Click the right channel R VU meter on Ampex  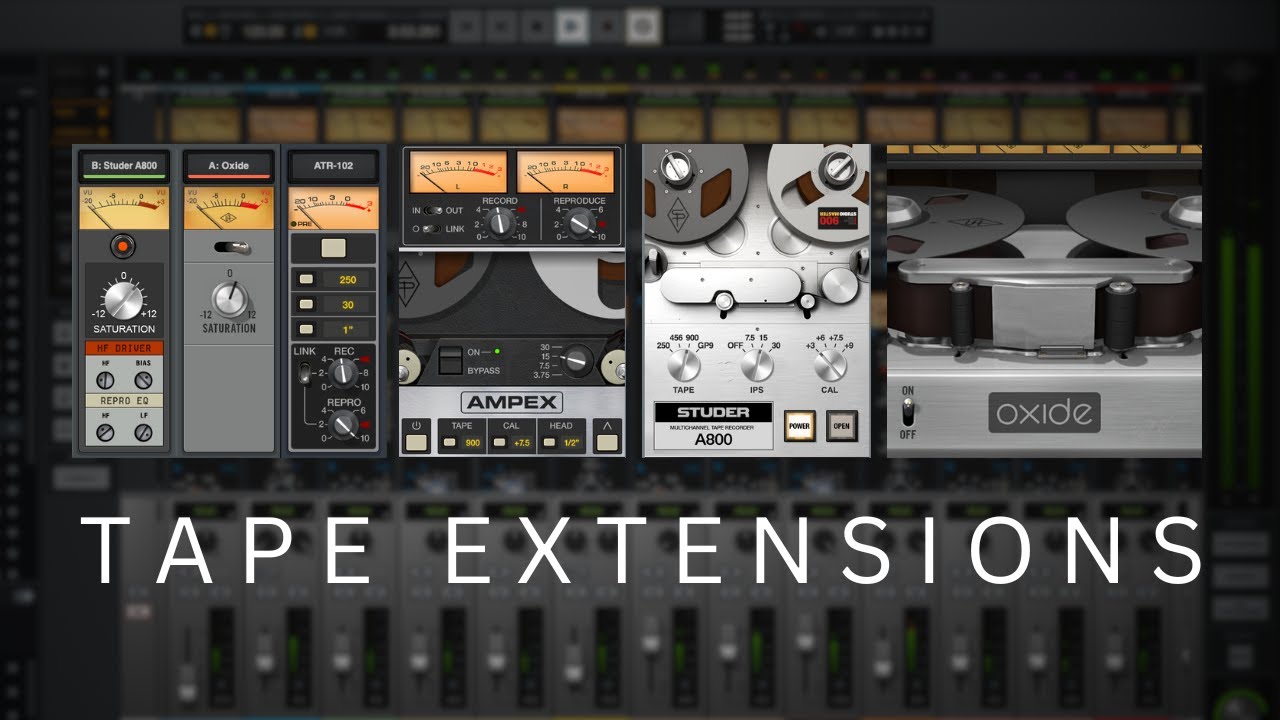coord(566,170)
